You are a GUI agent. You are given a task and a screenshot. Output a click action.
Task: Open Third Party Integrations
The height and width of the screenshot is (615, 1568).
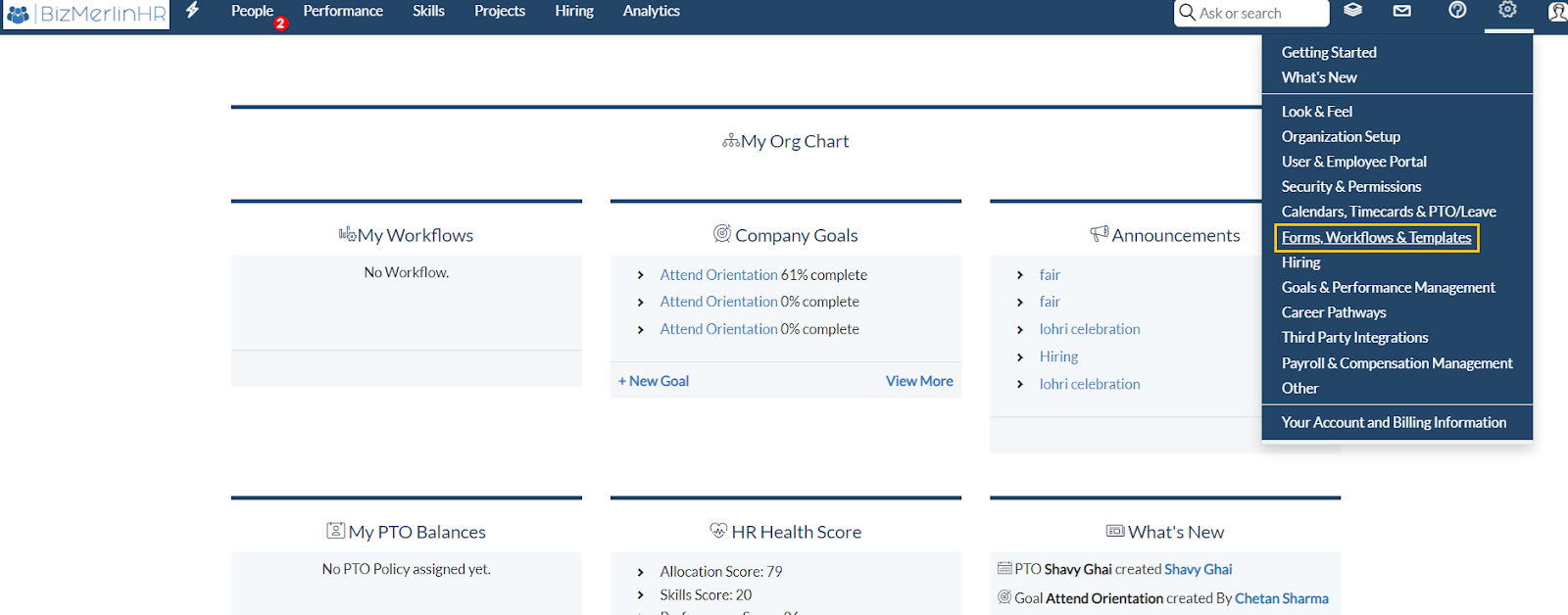(1354, 337)
